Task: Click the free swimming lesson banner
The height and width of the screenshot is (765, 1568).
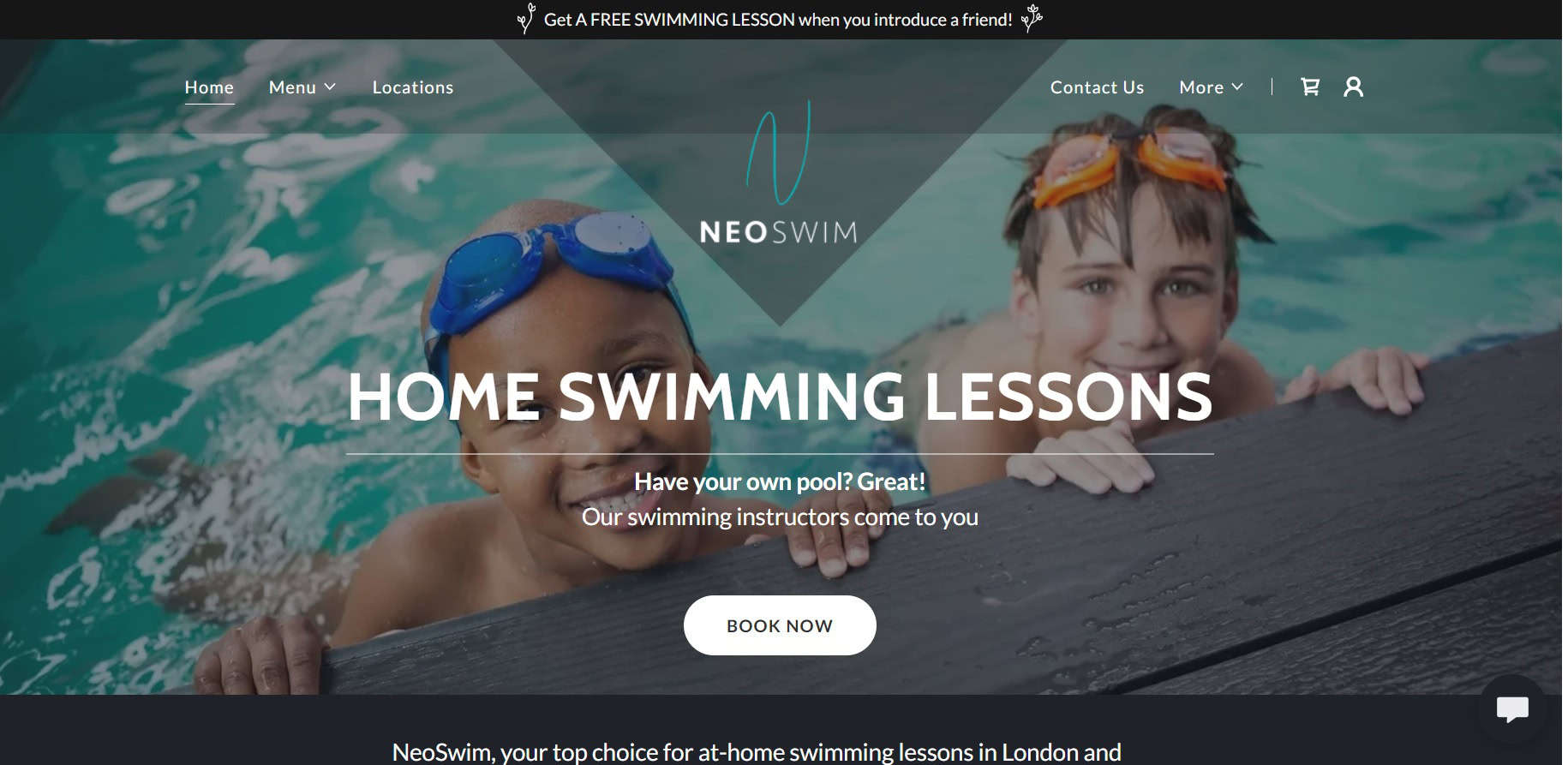Action: [778, 20]
